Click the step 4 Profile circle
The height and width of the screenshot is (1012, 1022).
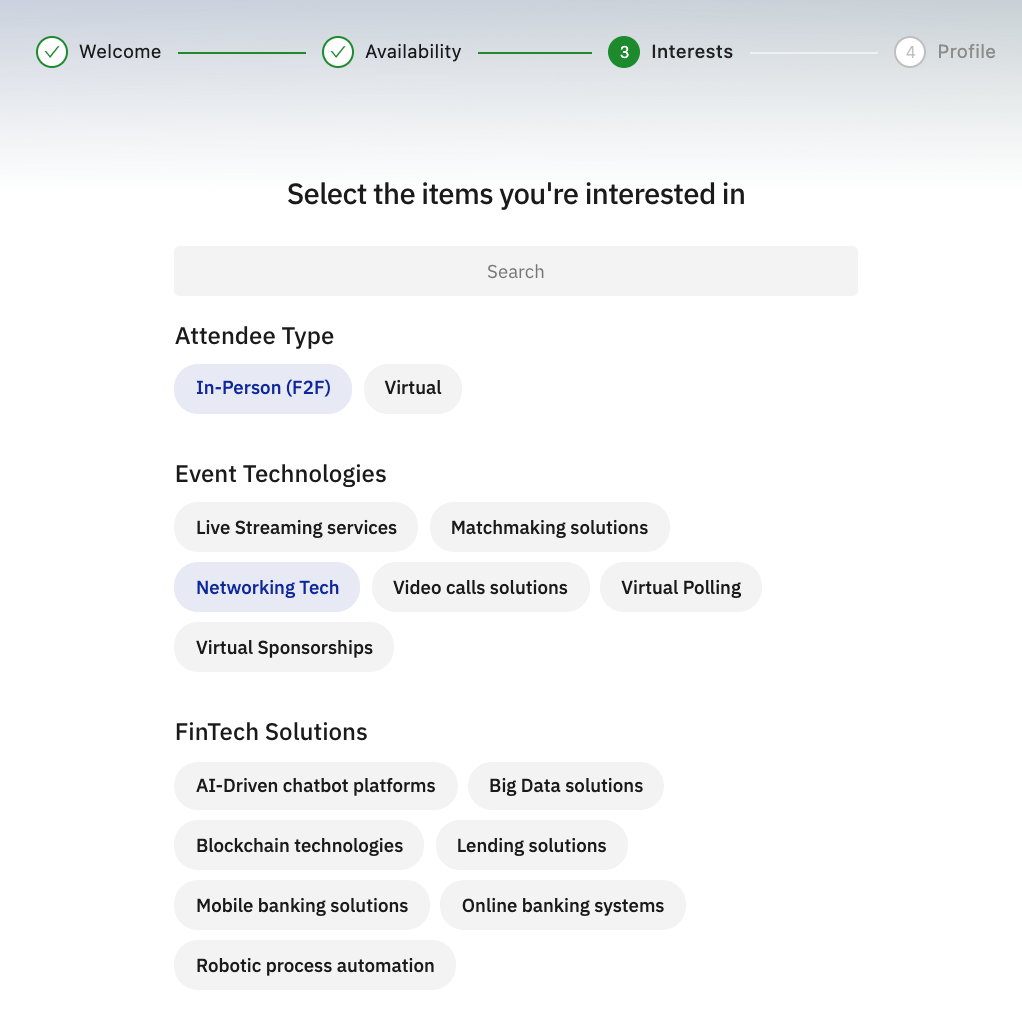coord(910,52)
